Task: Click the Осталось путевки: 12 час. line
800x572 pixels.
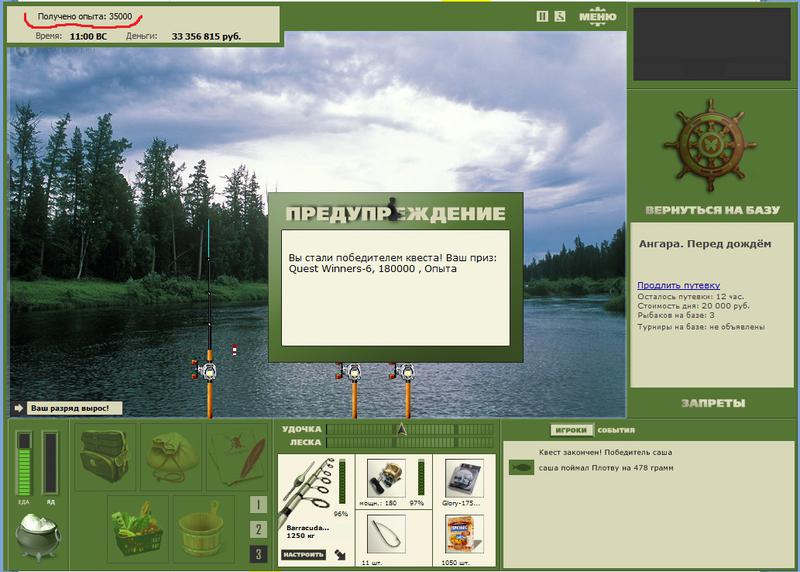Action: pyautogui.click(x=690, y=296)
